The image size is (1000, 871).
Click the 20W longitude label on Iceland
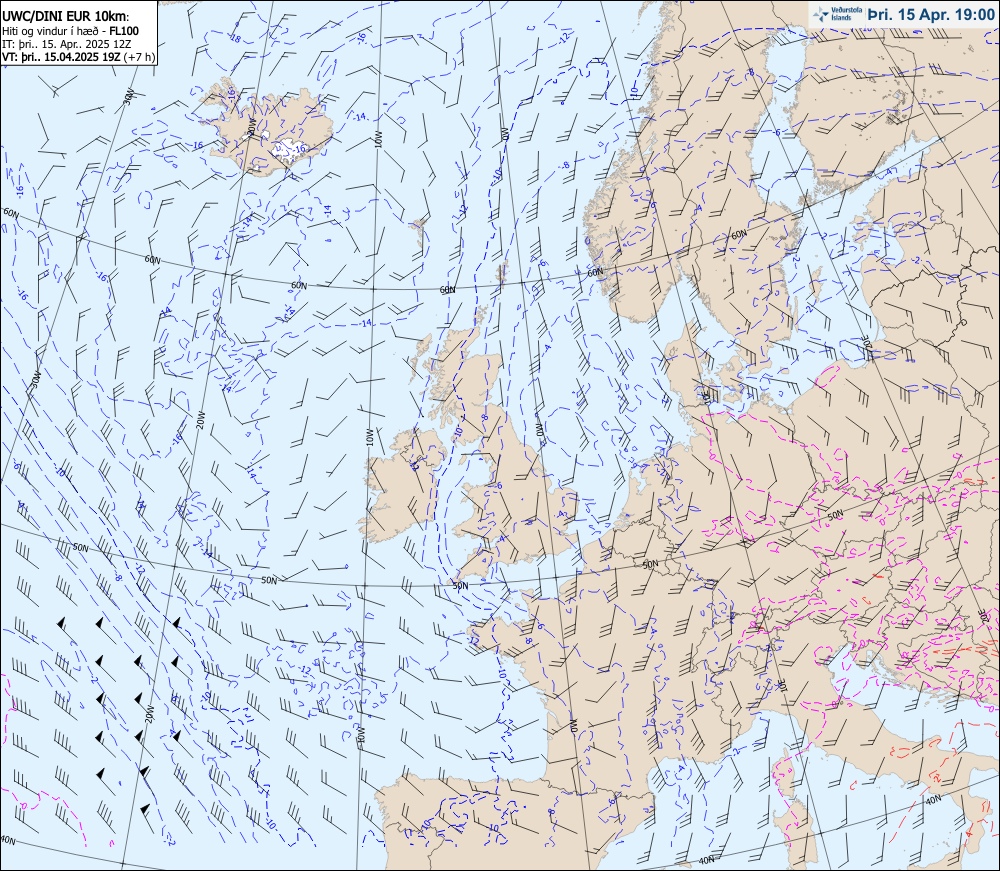[x=252, y=126]
